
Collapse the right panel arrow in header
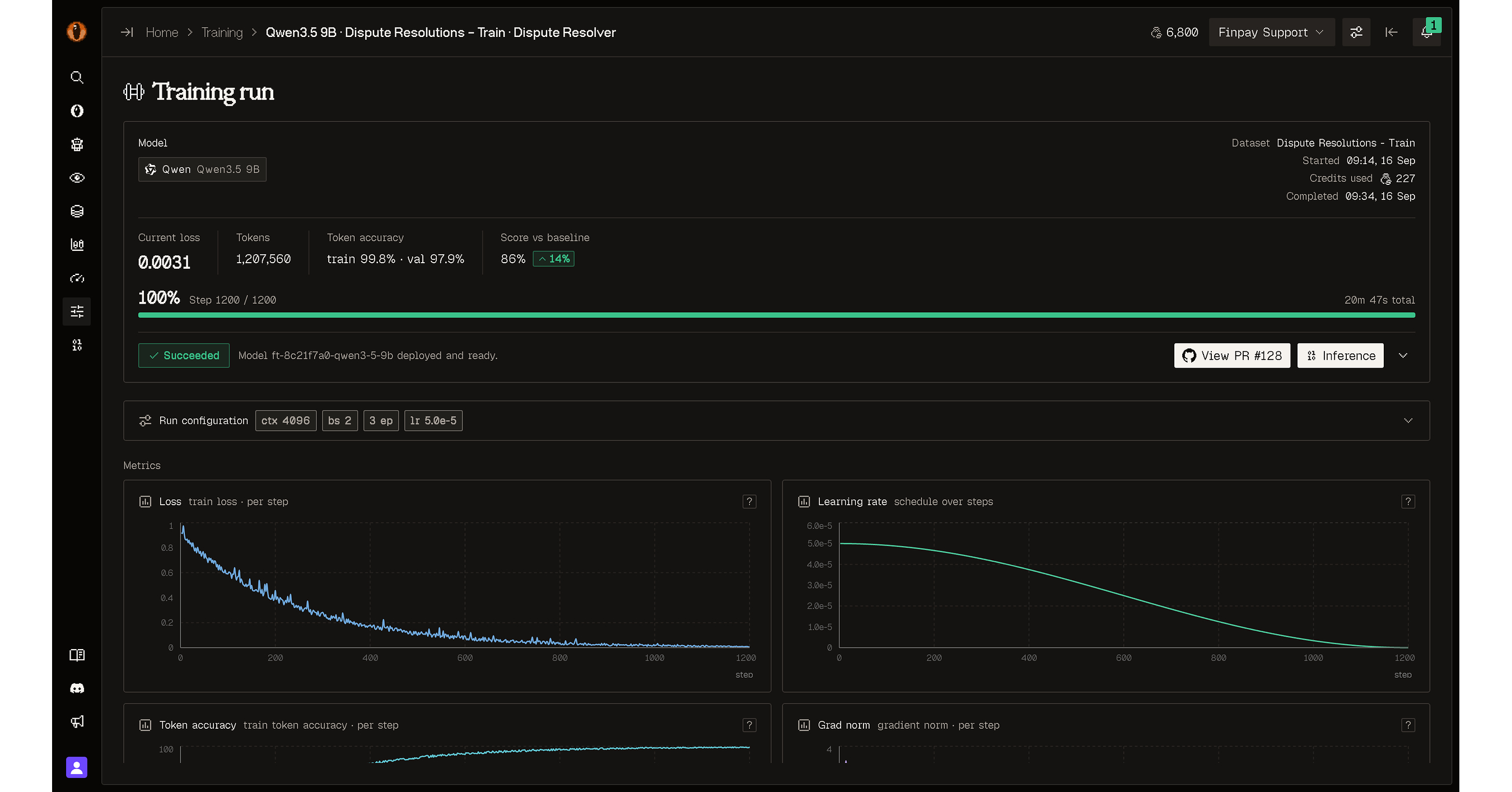pyautogui.click(x=1392, y=32)
